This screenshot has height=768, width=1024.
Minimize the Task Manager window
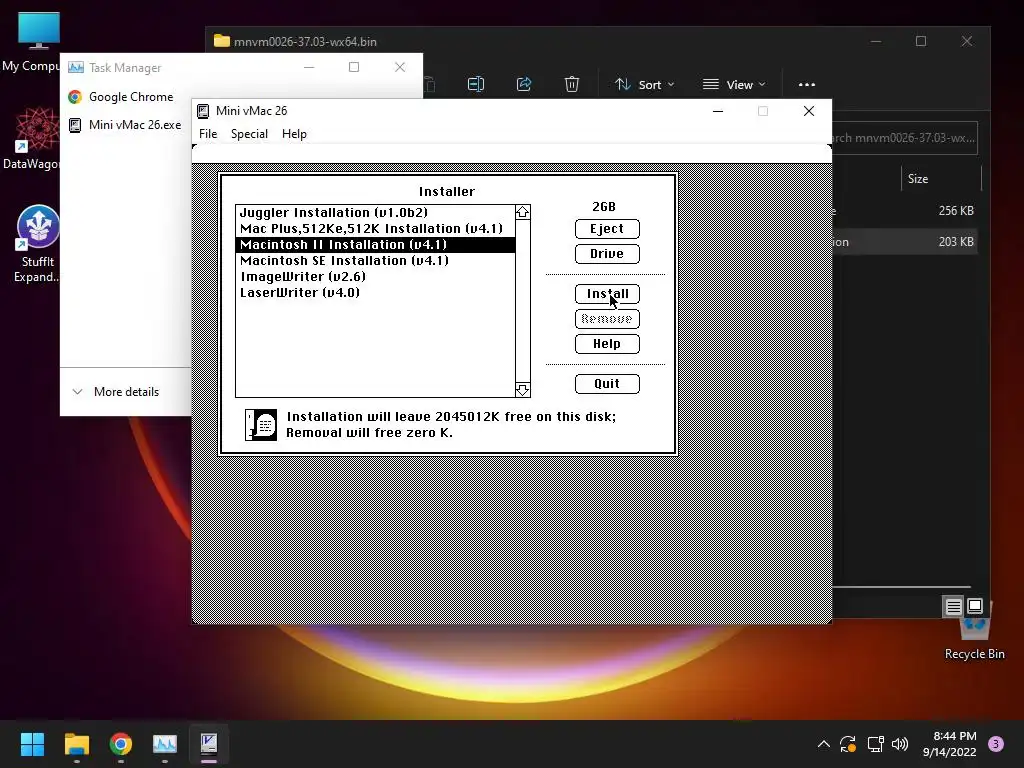click(309, 67)
